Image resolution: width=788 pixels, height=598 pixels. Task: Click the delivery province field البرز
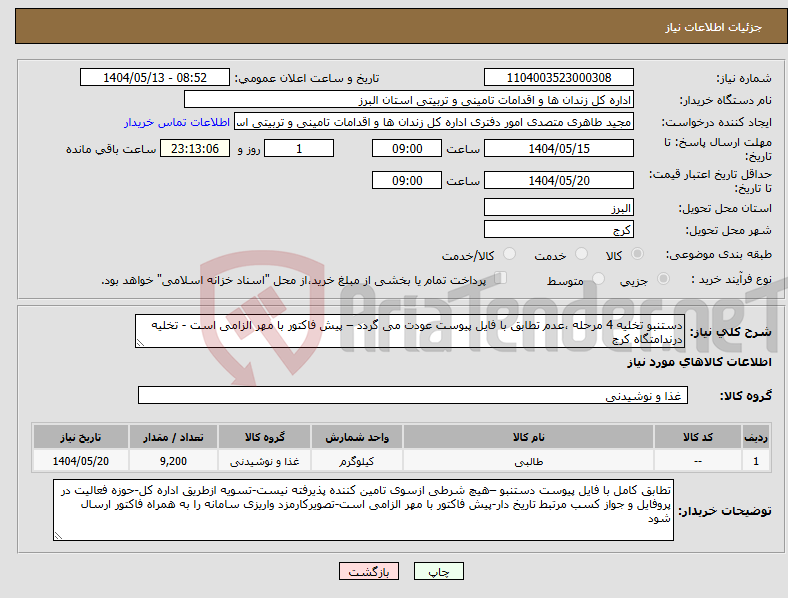[559, 208]
